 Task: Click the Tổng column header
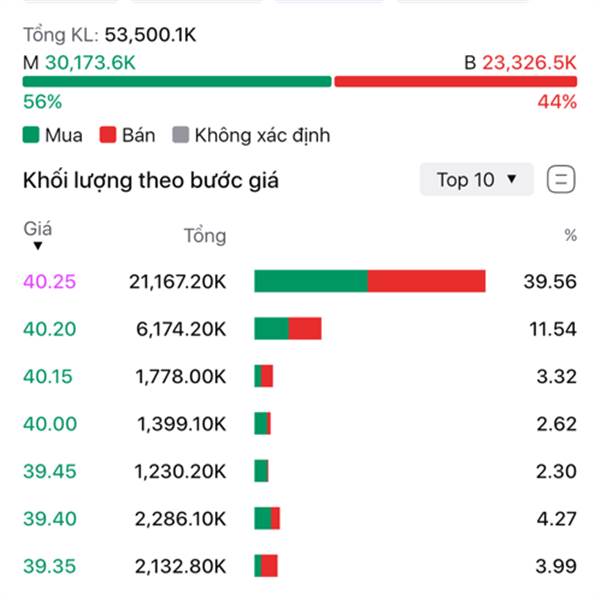coord(205,236)
